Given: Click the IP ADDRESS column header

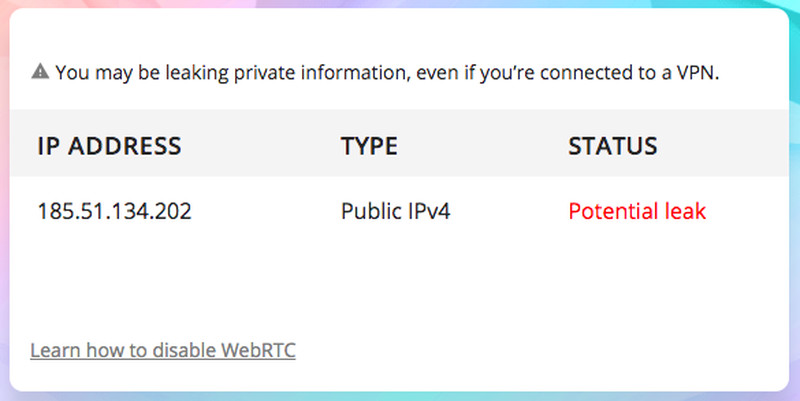Looking at the screenshot, I should point(109,146).
